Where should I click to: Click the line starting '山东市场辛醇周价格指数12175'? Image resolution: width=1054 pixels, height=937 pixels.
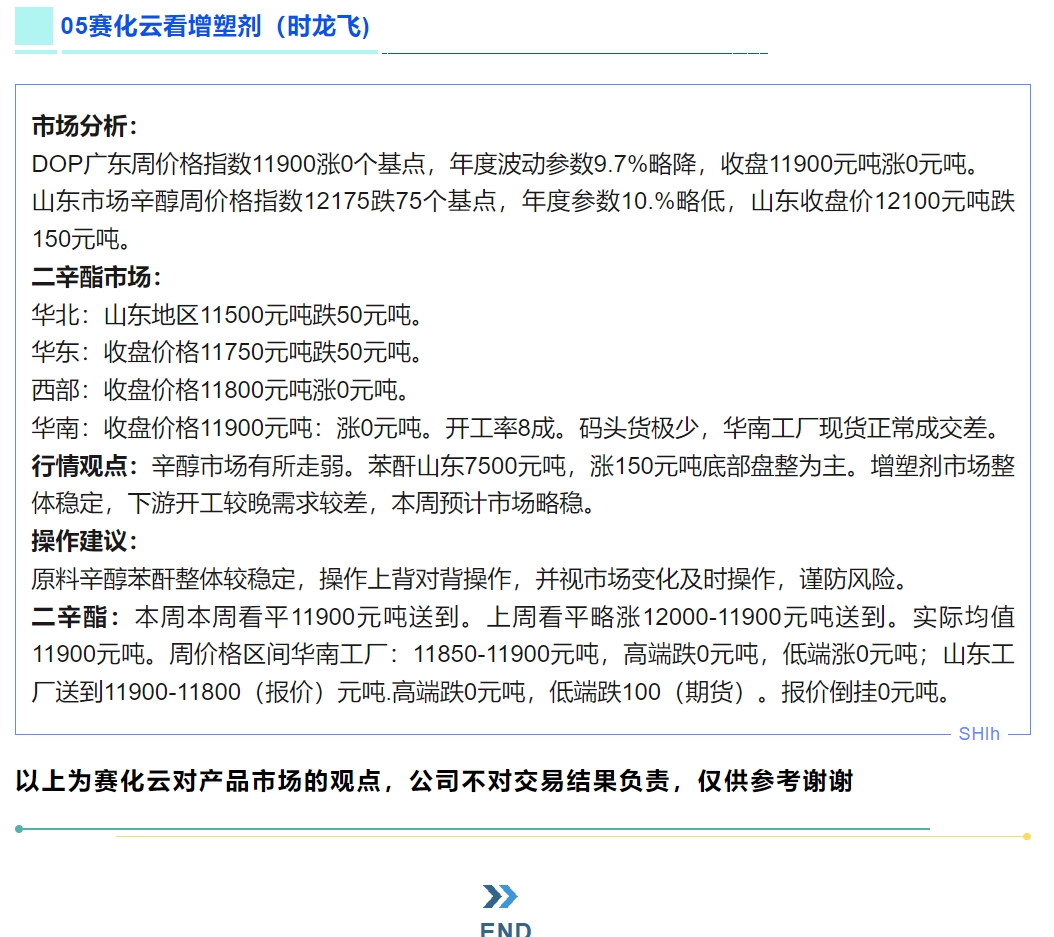[x=523, y=201]
